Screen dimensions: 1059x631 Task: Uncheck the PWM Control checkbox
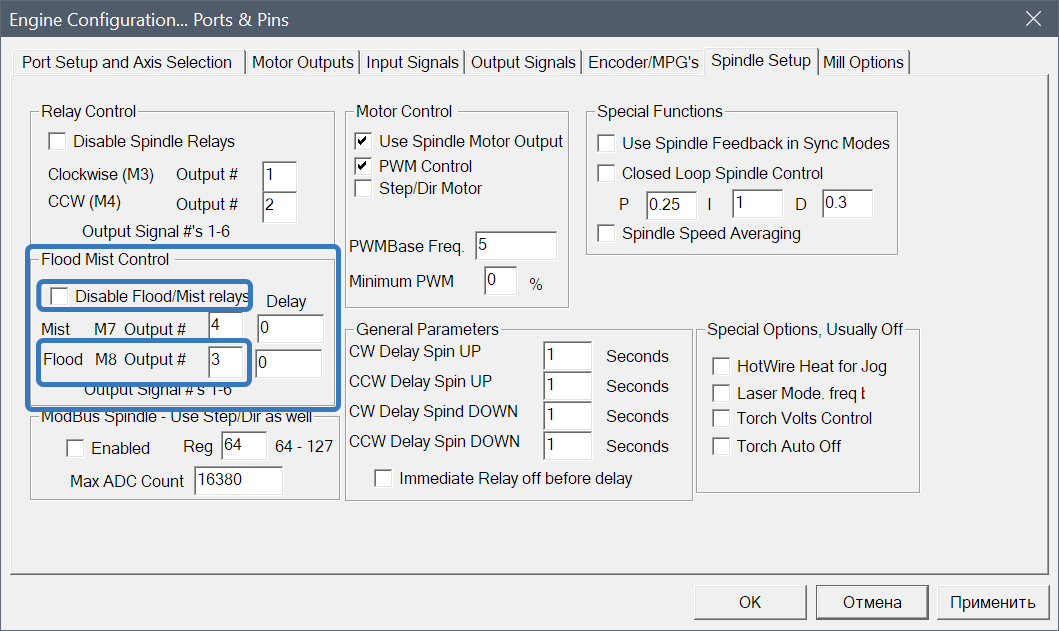[x=364, y=166]
